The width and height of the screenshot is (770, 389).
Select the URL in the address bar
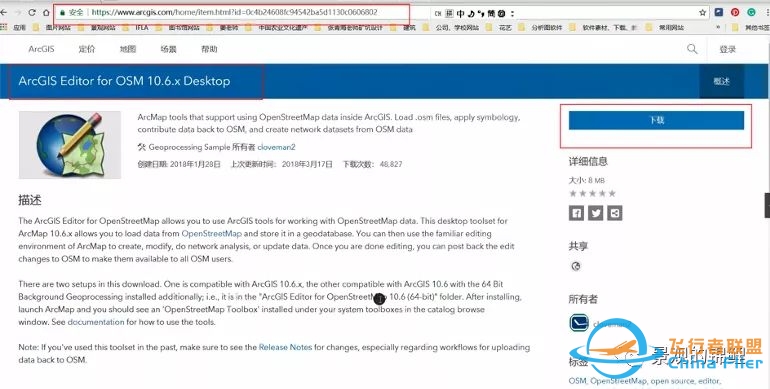point(234,12)
